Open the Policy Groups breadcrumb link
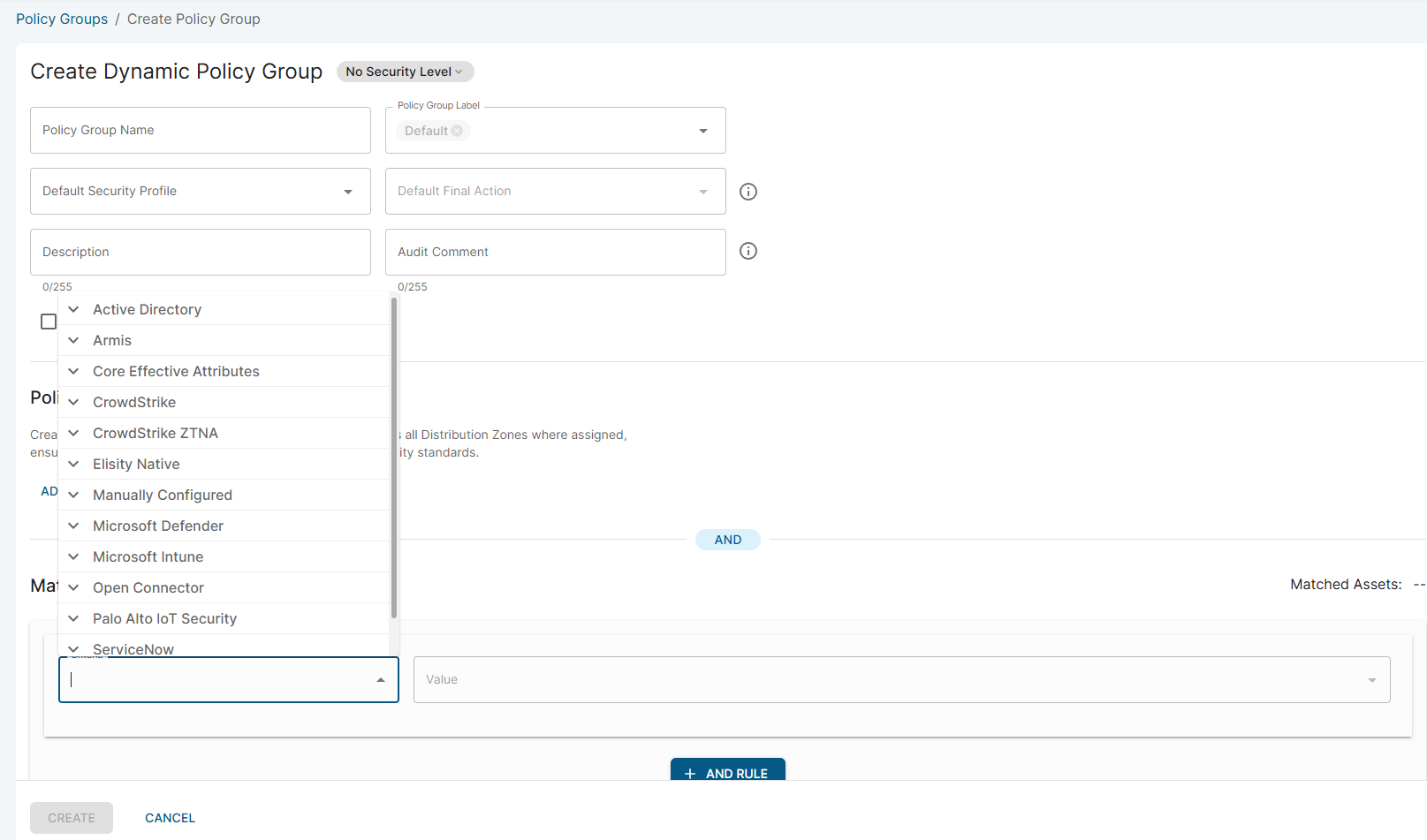1427x840 pixels. [61, 19]
